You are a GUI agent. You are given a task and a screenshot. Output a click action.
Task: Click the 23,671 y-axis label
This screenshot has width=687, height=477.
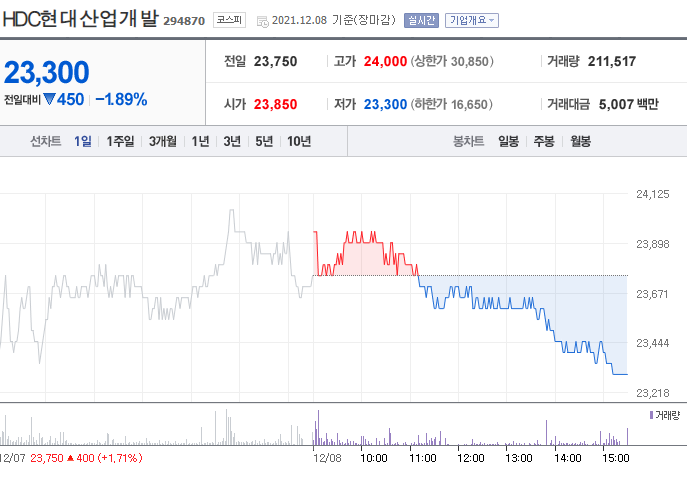tap(652, 294)
